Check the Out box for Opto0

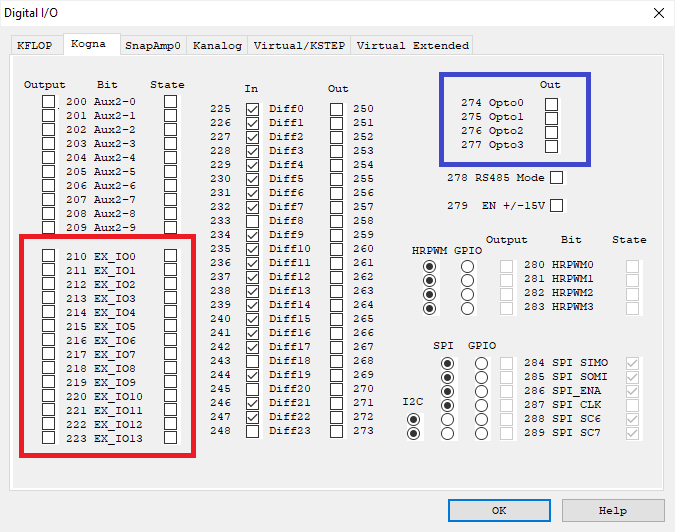551,104
